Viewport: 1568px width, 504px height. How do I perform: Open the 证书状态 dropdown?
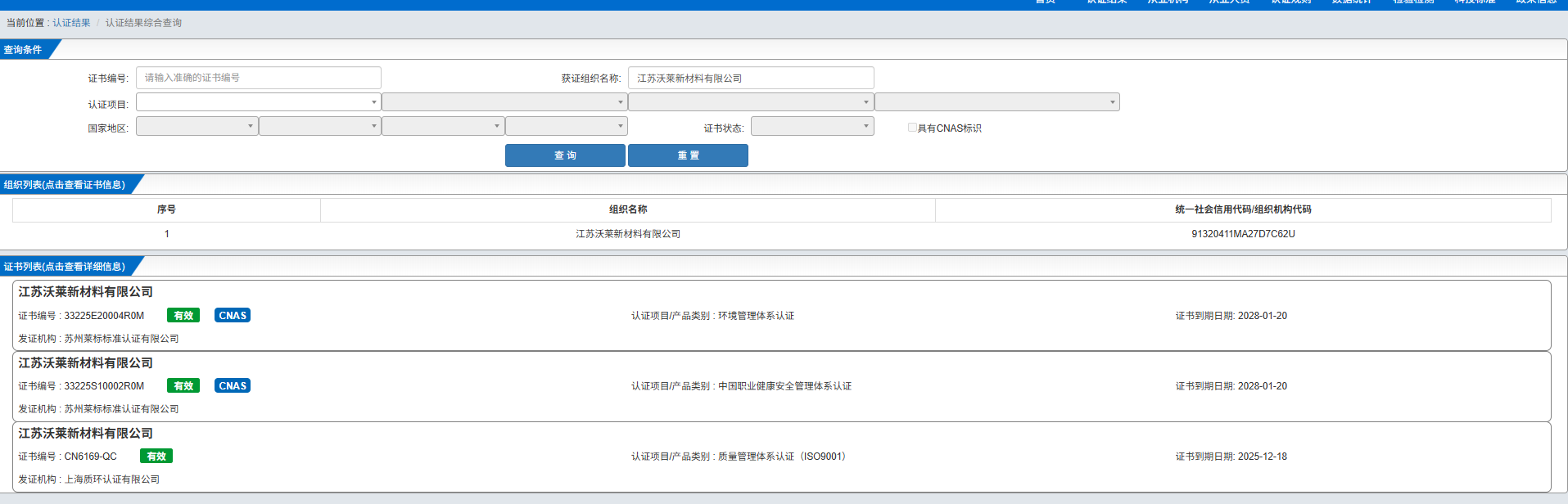811,126
